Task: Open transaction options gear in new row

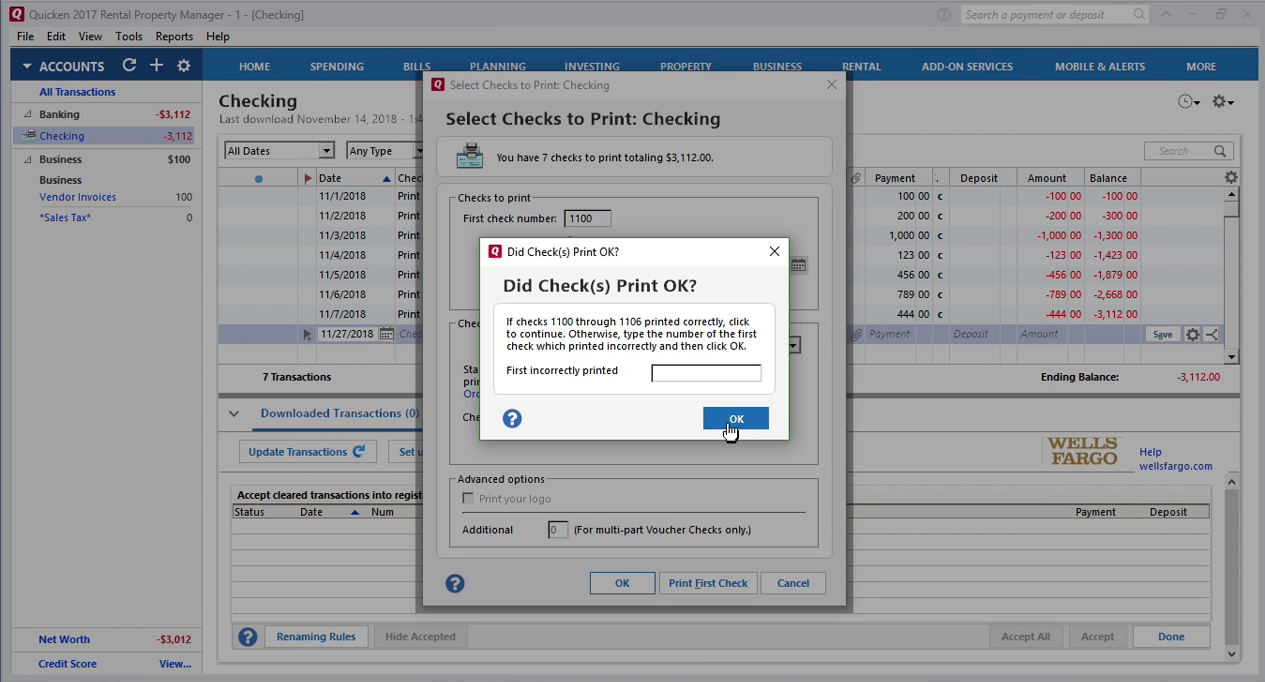Action: (x=1192, y=334)
